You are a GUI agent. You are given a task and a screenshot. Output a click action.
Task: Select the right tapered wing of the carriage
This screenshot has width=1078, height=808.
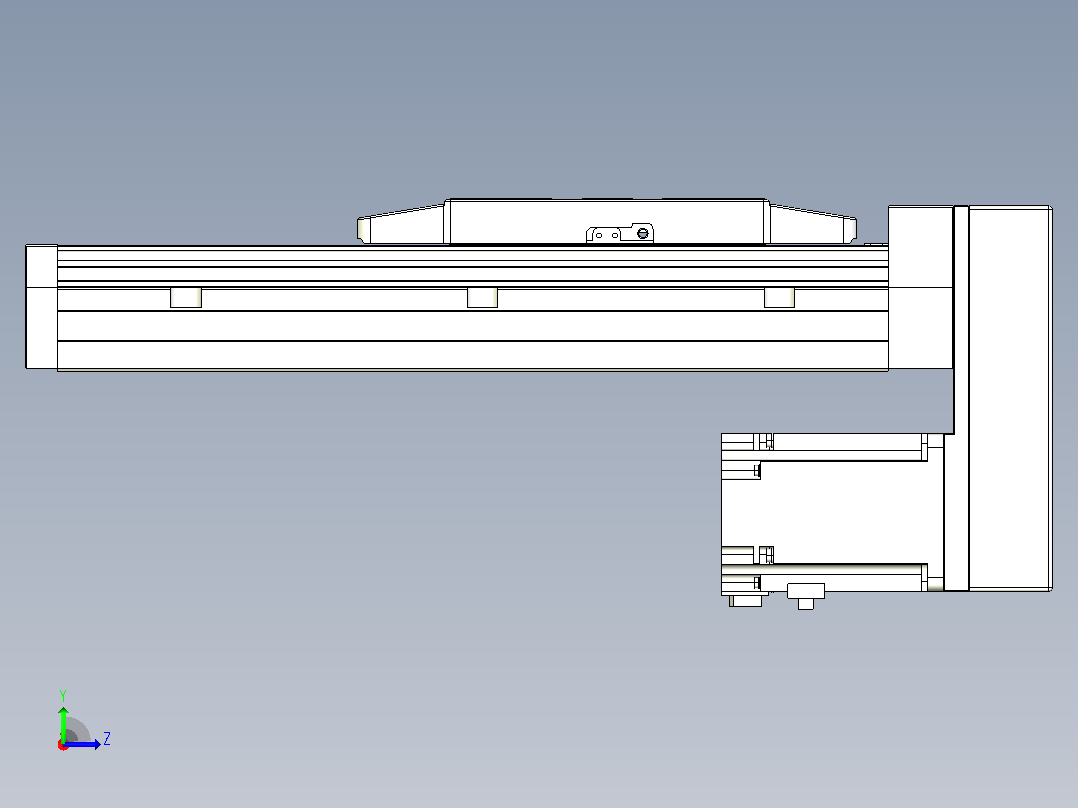[813, 224]
